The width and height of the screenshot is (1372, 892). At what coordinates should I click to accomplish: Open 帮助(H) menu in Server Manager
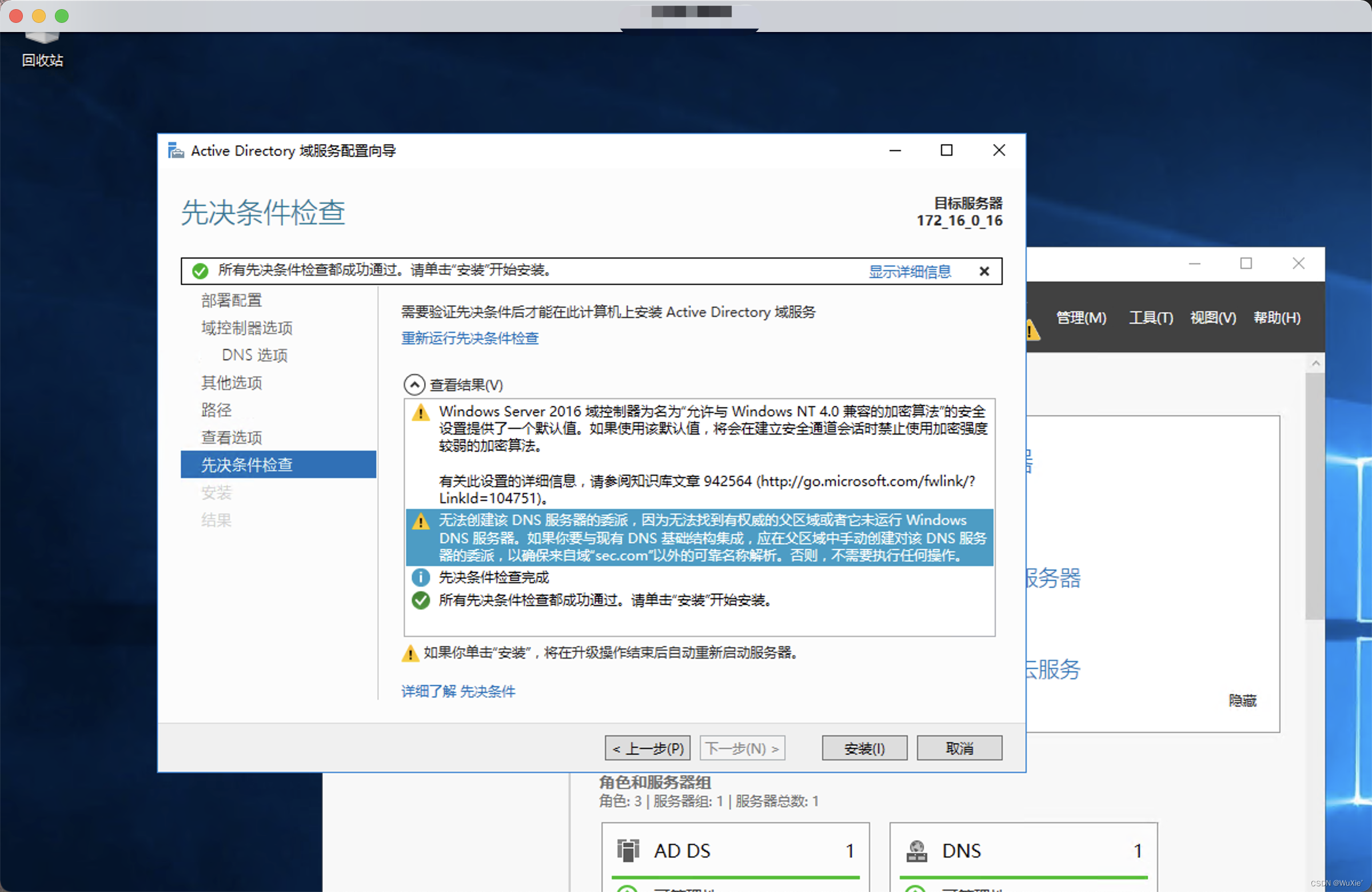1277,318
